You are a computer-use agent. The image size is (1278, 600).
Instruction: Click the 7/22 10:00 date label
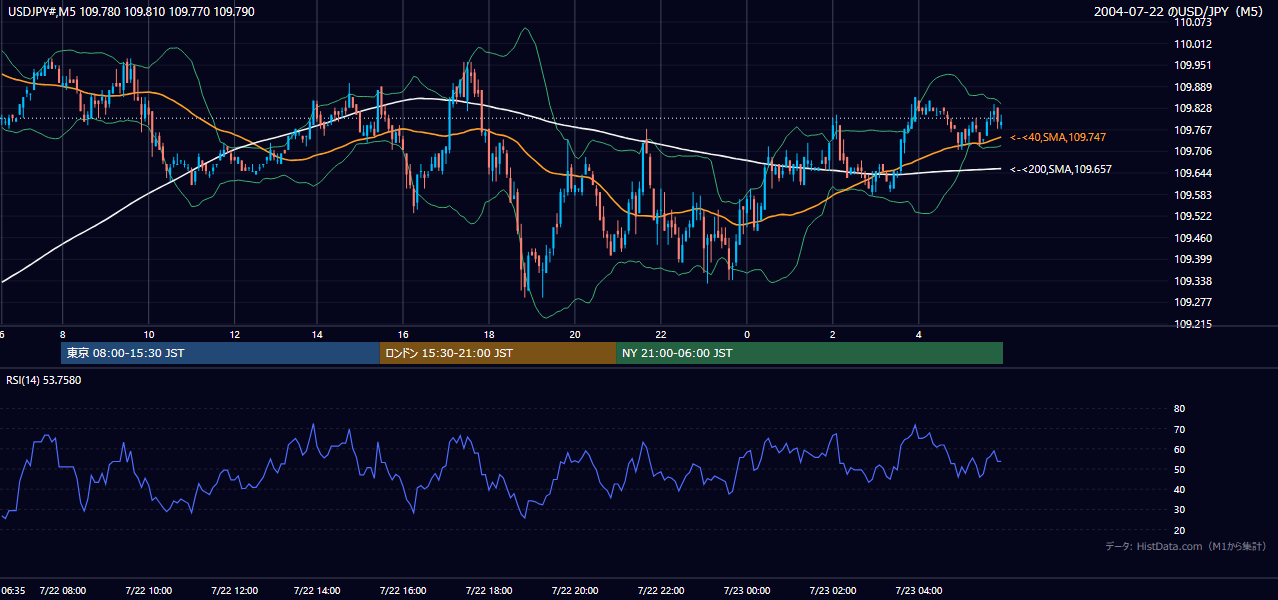(149, 591)
